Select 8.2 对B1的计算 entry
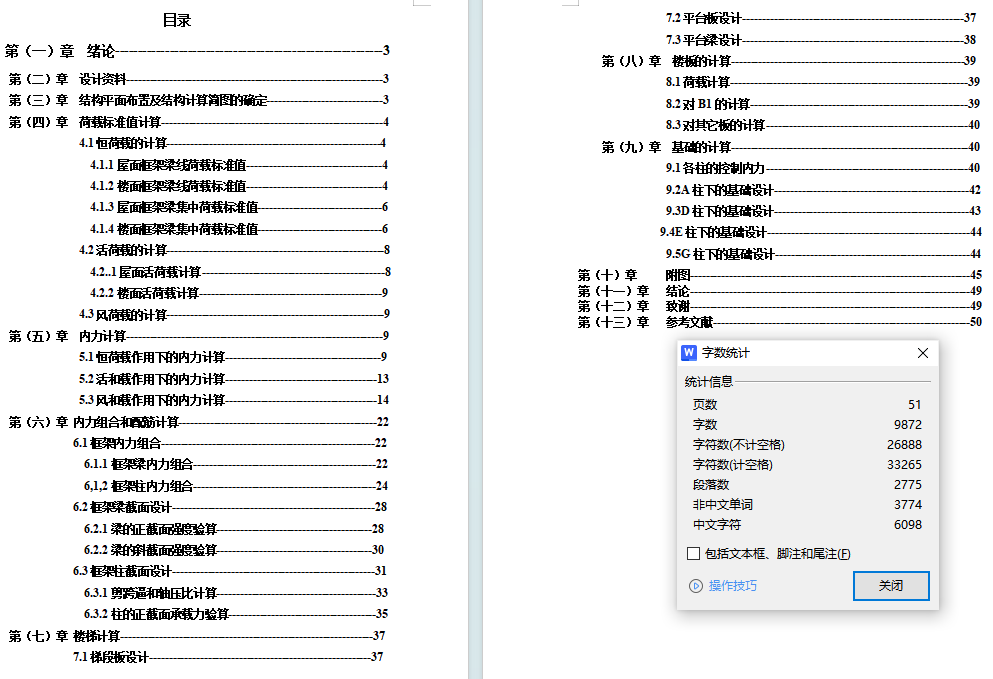Screen dimensions: 993x679 click(x=708, y=104)
